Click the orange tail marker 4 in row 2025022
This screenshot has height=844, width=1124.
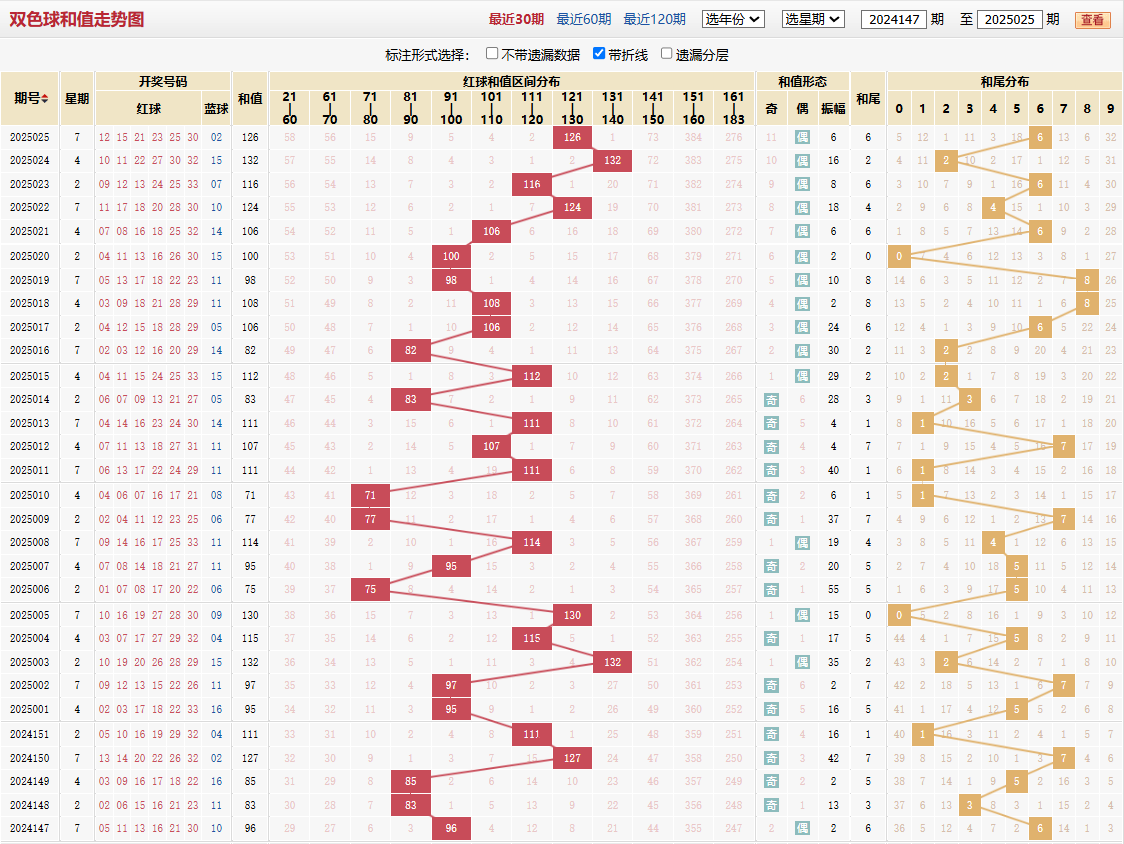(x=993, y=207)
